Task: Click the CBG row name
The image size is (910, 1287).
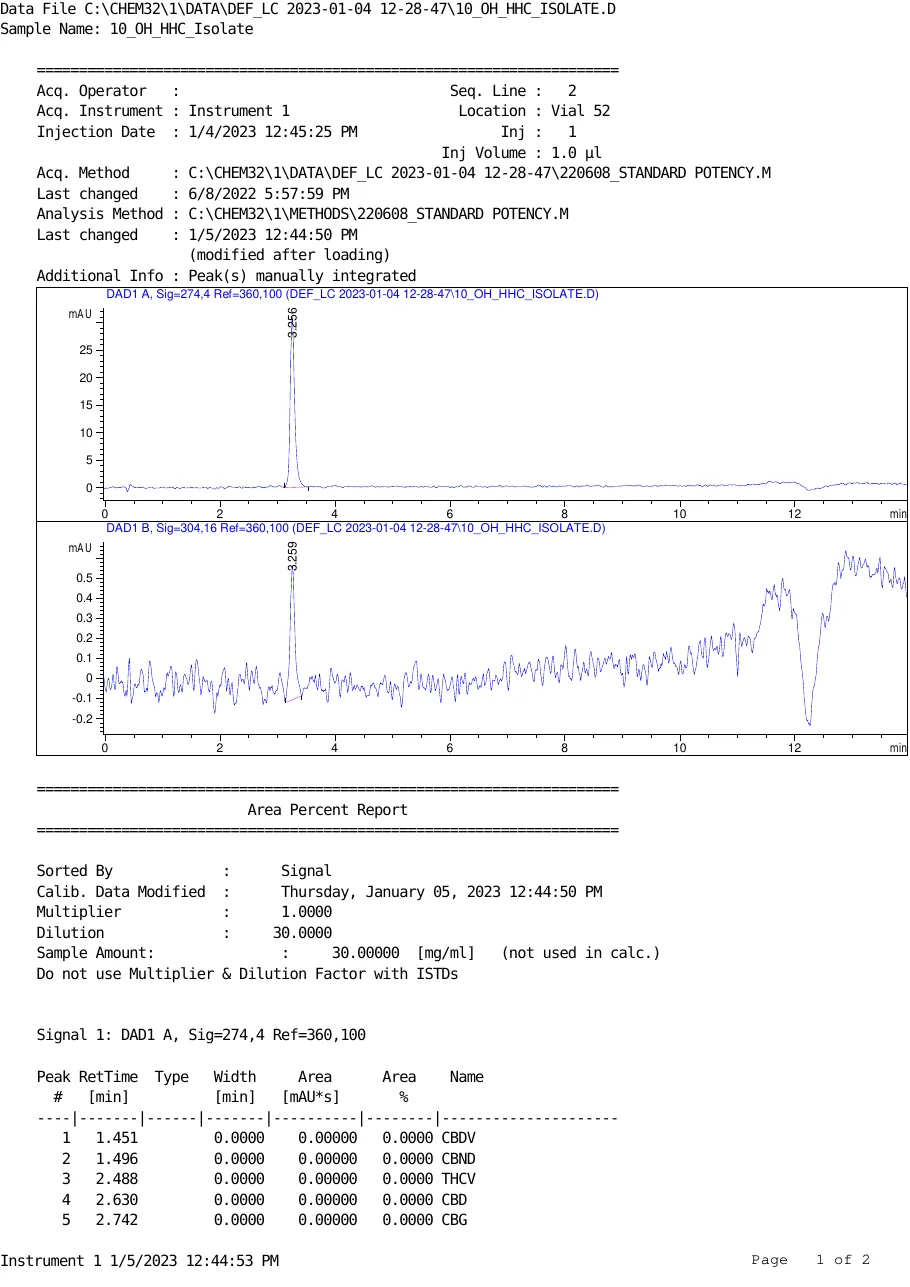Action: click(x=454, y=1220)
